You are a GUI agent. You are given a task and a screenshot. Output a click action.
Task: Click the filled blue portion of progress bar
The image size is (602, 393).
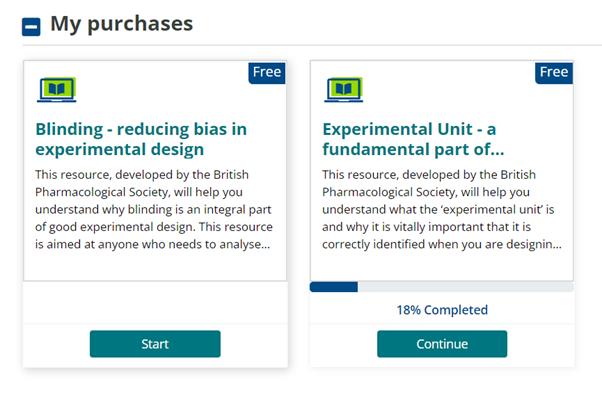[334, 287]
